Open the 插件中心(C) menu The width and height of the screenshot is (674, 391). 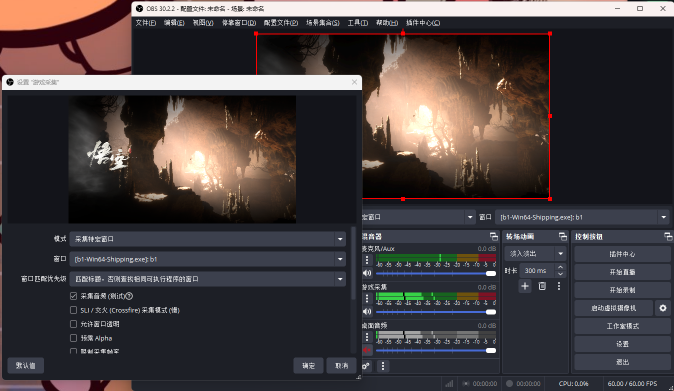[x=423, y=23]
